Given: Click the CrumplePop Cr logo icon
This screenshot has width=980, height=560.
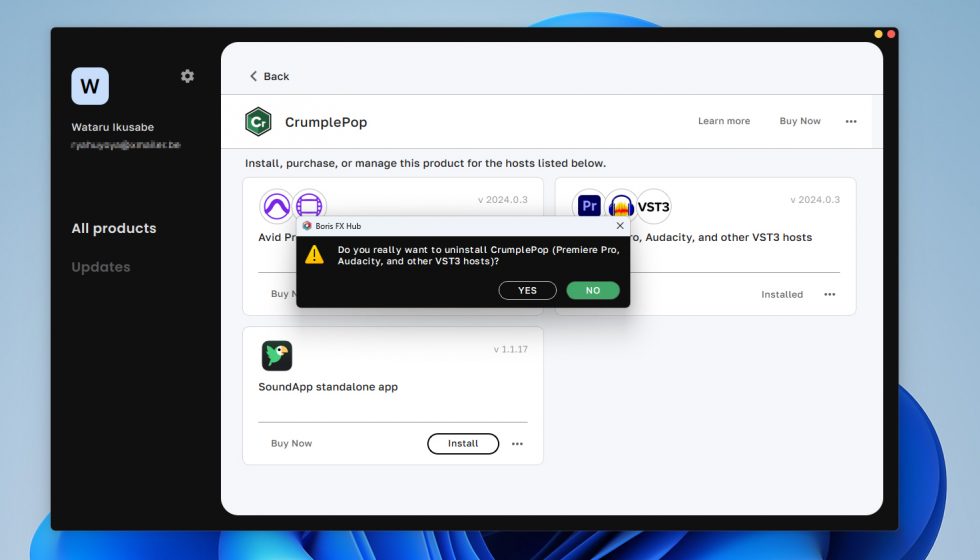Looking at the screenshot, I should click(258, 122).
